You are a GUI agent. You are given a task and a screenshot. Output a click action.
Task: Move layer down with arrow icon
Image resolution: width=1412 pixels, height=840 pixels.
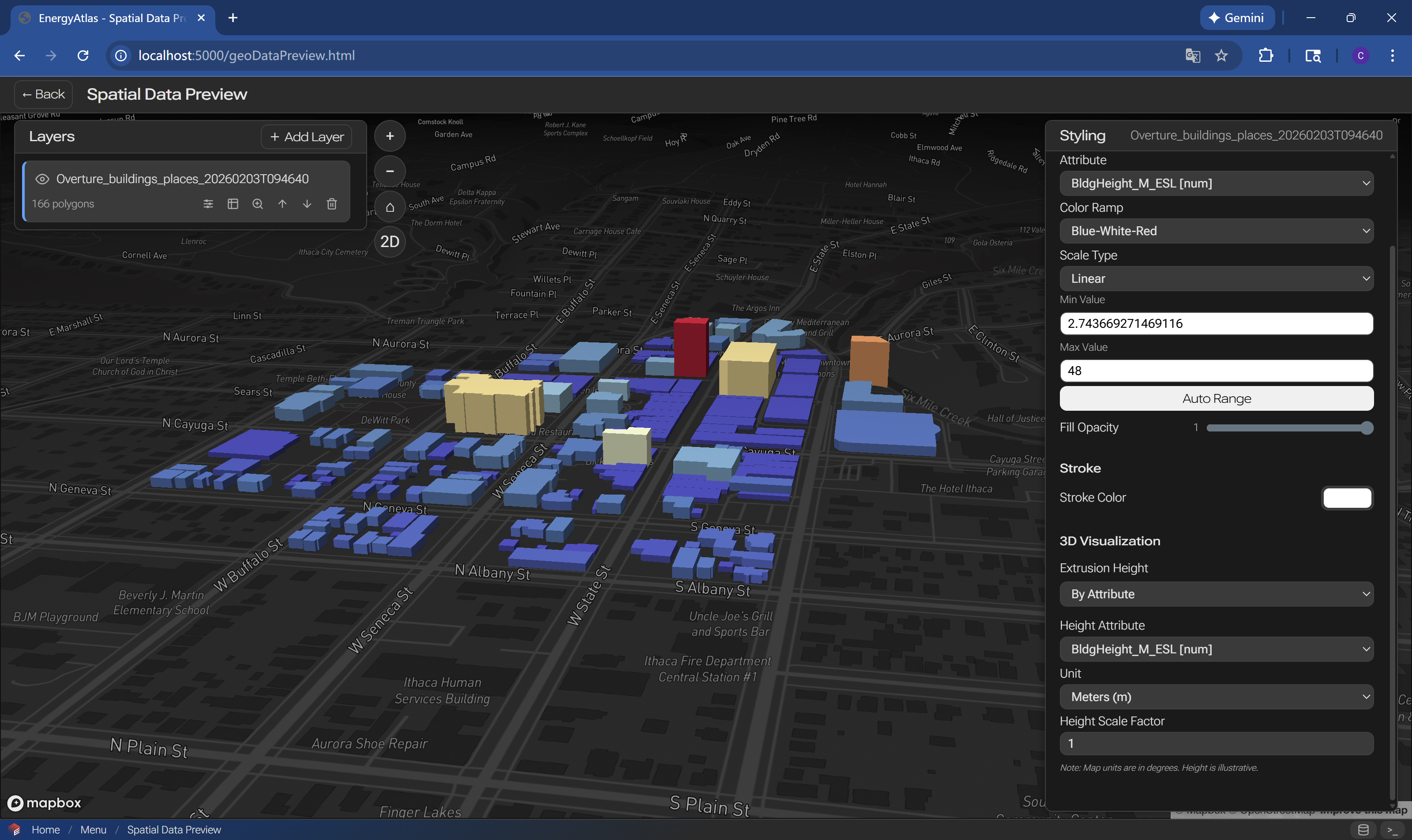pos(307,204)
